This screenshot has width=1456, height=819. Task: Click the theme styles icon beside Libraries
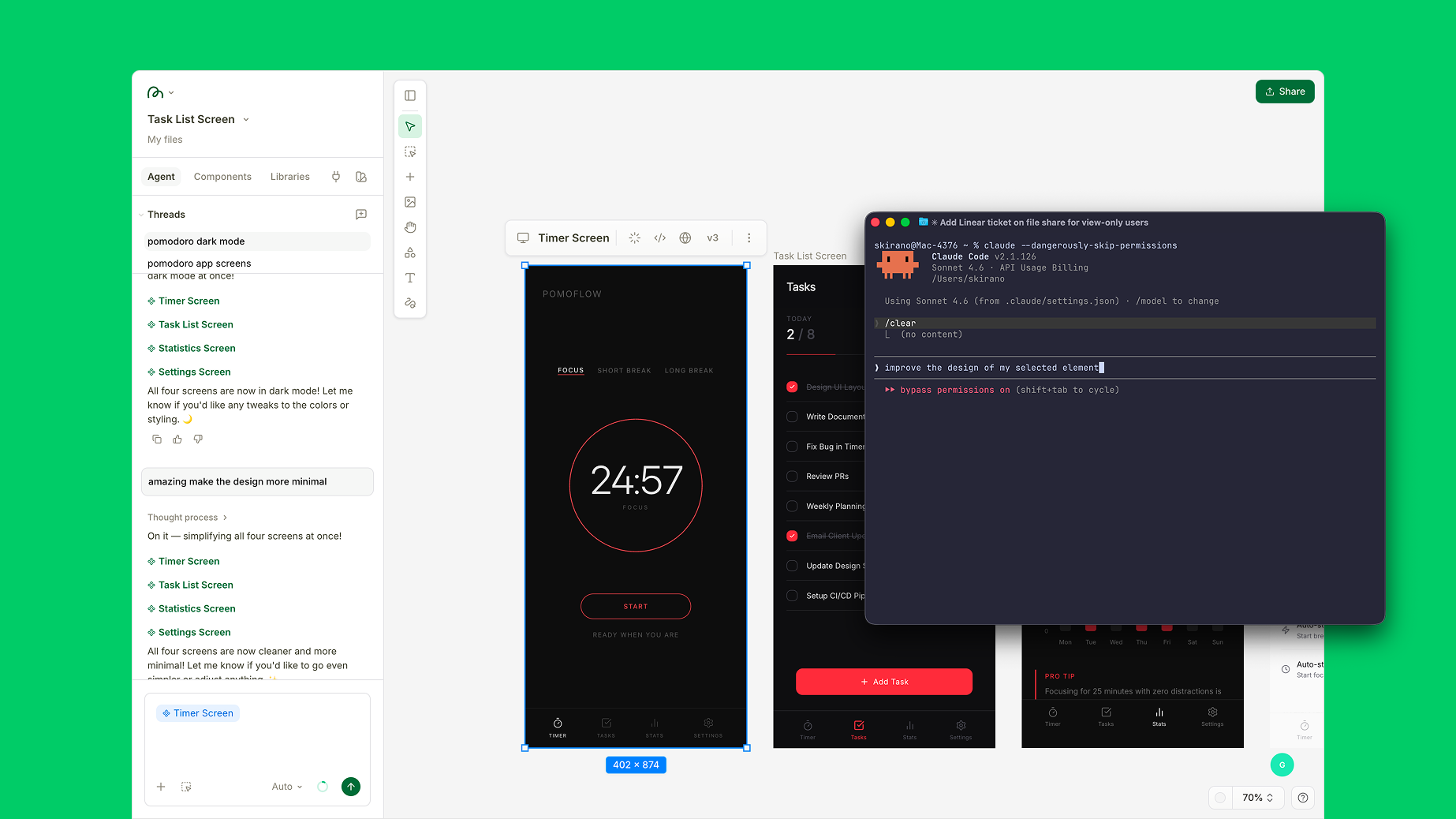point(361,177)
